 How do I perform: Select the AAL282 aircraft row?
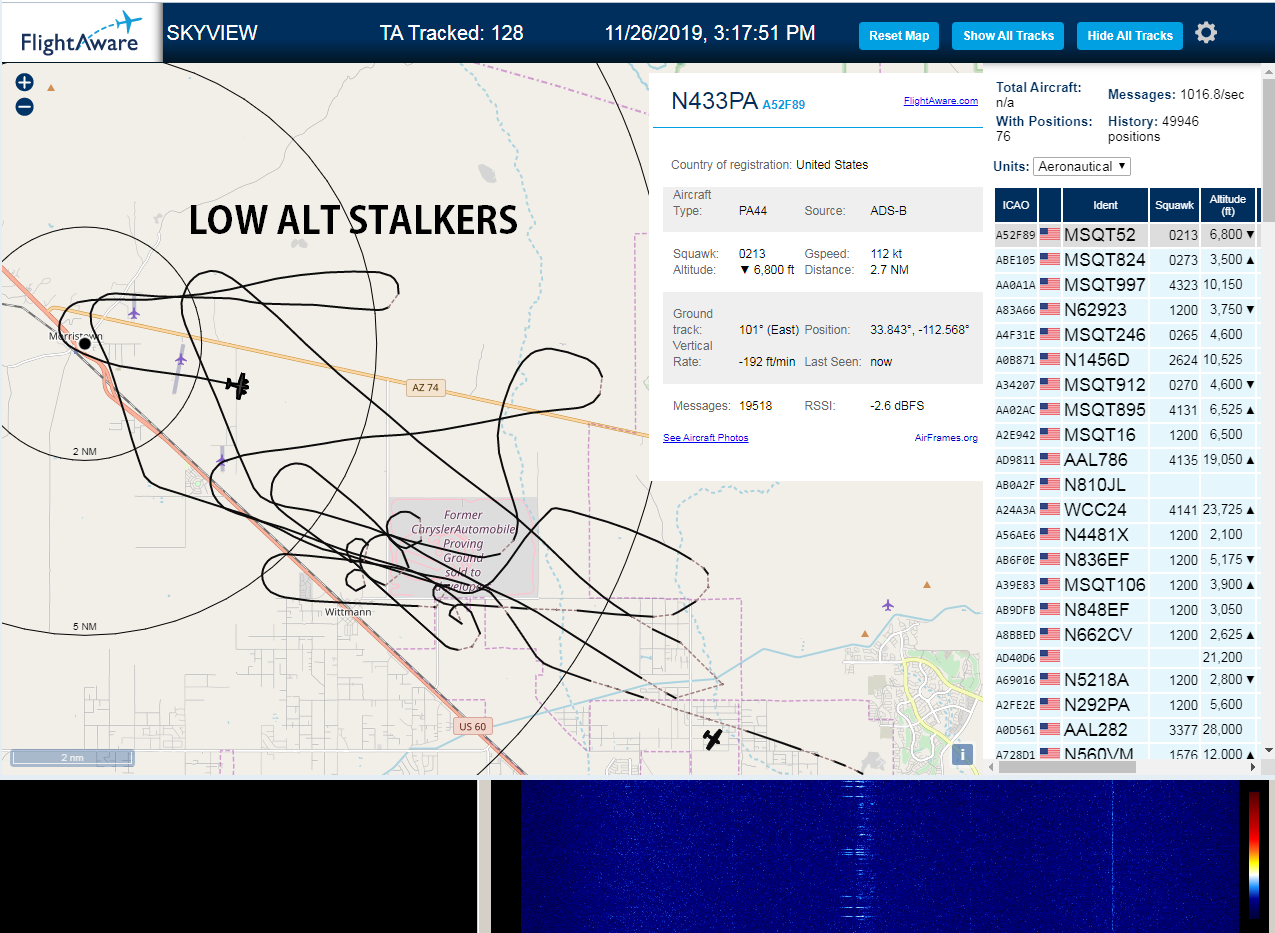coord(1125,730)
